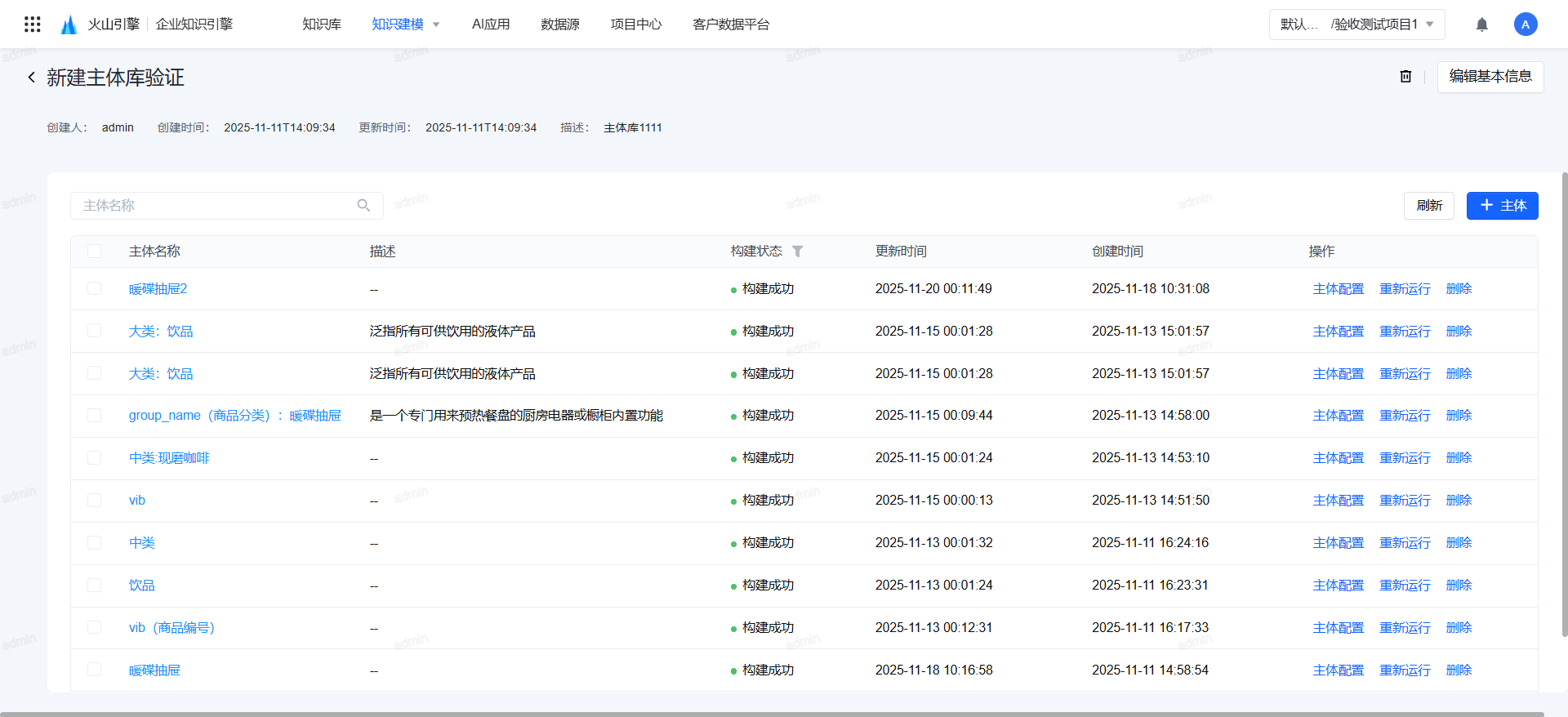Focus the 主体名称 search field
1568x717 pixels.
216,206
